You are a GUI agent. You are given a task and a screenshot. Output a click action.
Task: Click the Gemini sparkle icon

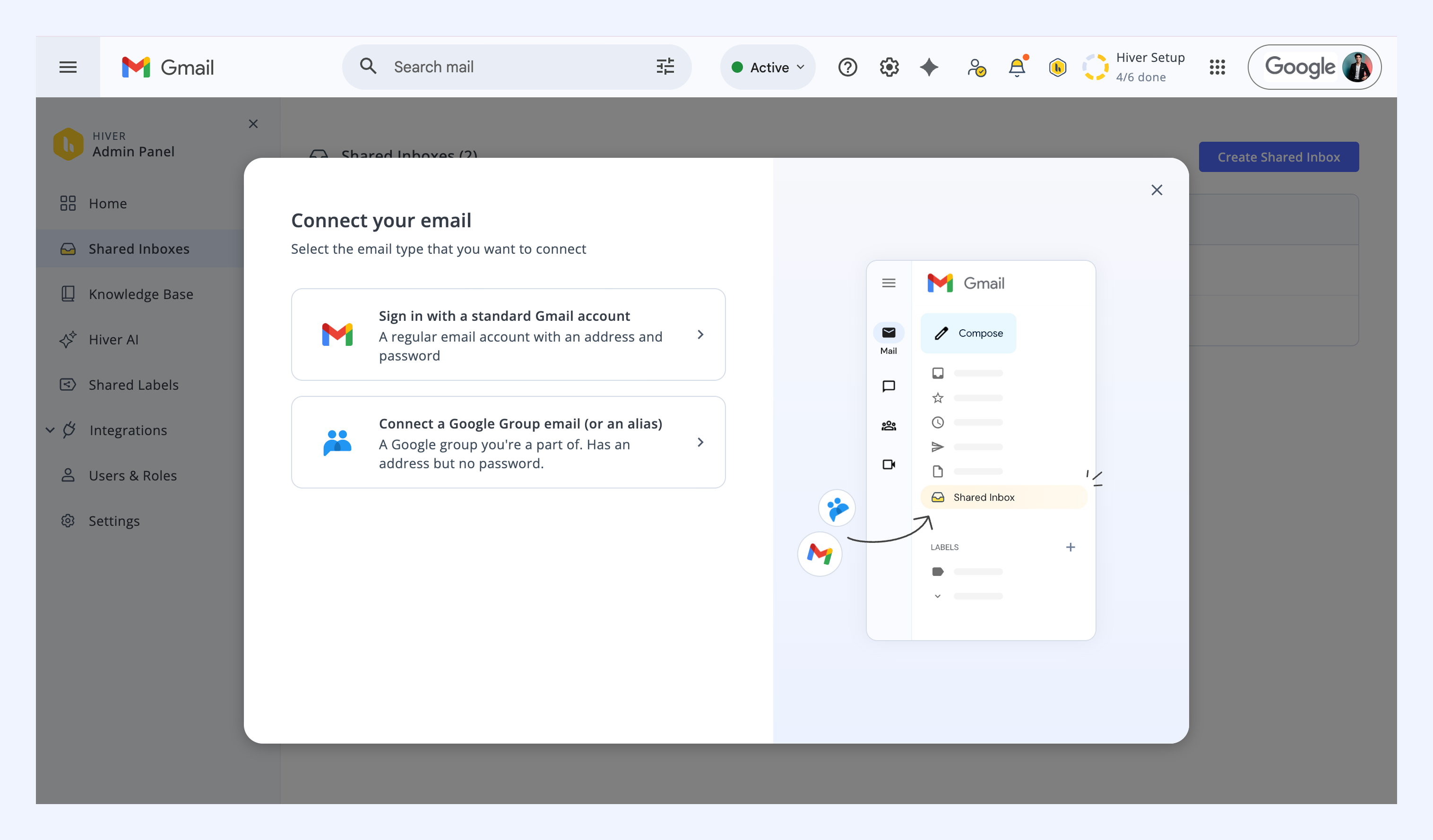point(929,67)
